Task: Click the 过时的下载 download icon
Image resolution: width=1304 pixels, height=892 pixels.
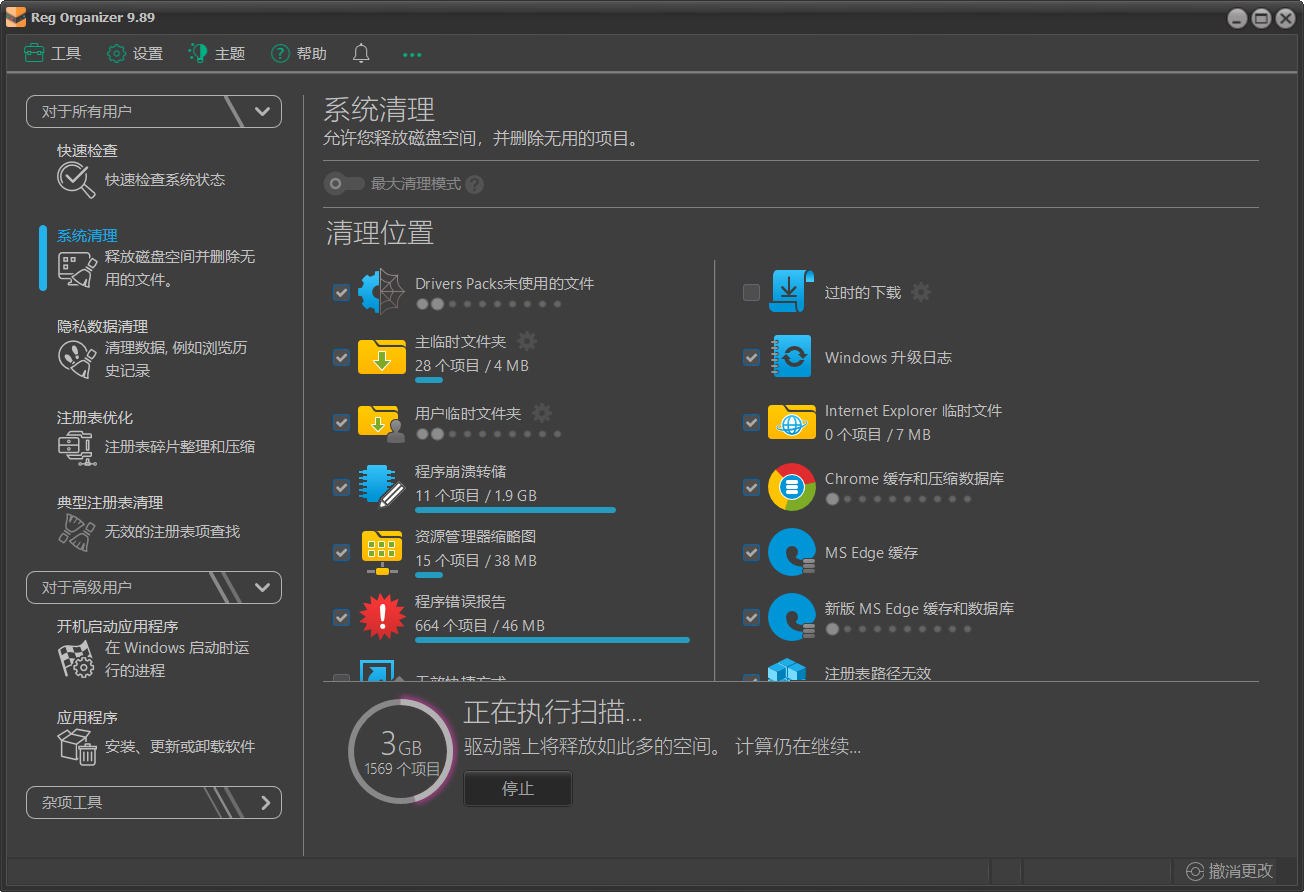Action: pos(792,292)
